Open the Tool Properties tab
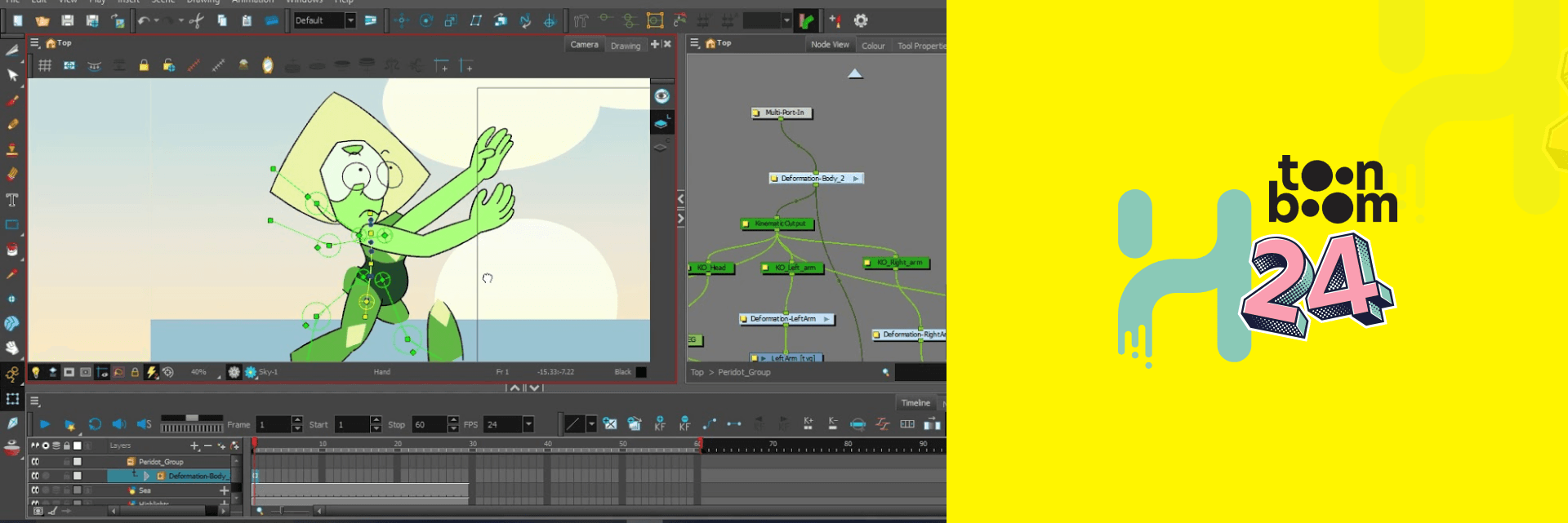Viewport: 1568px width, 523px height. [920, 46]
